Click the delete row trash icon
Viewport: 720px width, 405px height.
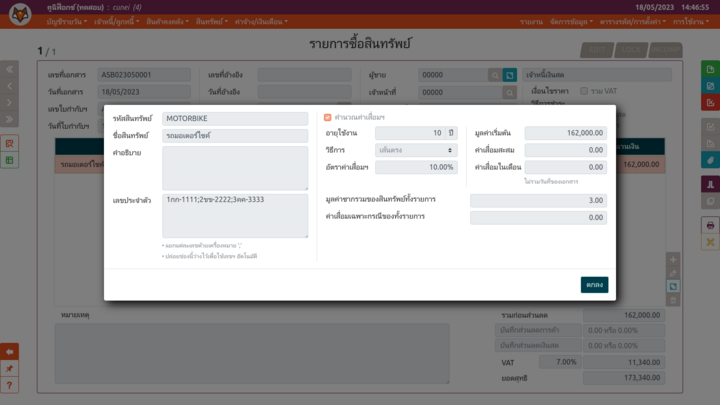click(673, 300)
